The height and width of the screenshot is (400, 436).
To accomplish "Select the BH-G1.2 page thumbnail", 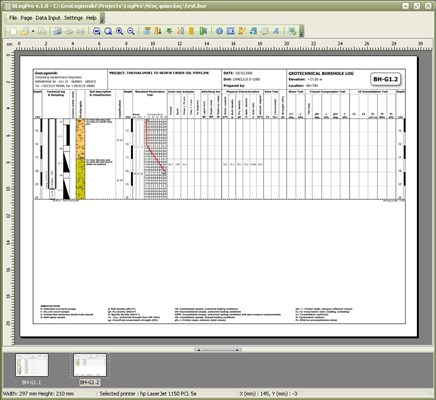I will coord(90,365).
